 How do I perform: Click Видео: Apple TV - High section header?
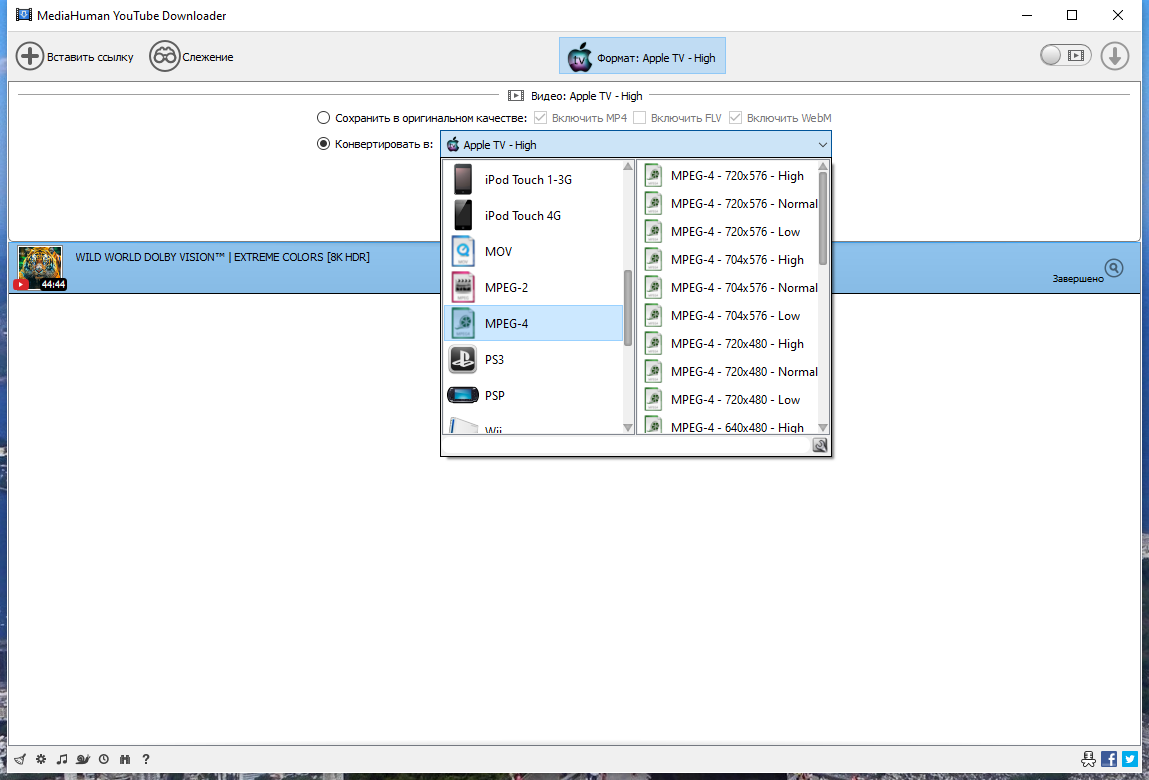(x=575, y=95)
